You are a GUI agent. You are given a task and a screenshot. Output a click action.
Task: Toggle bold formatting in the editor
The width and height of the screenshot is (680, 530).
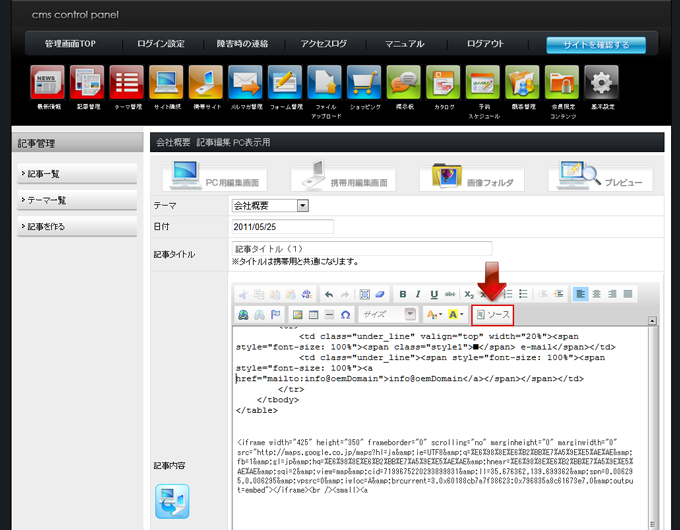coord(403,294)
